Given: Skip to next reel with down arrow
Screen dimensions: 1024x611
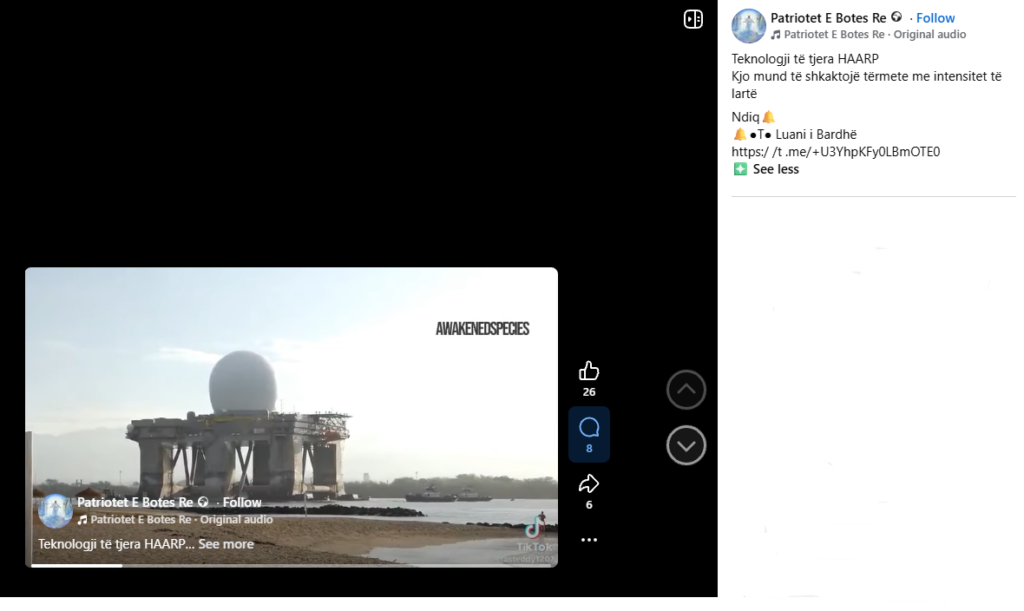Looking at the screenshot, I should tap(686, 445).
